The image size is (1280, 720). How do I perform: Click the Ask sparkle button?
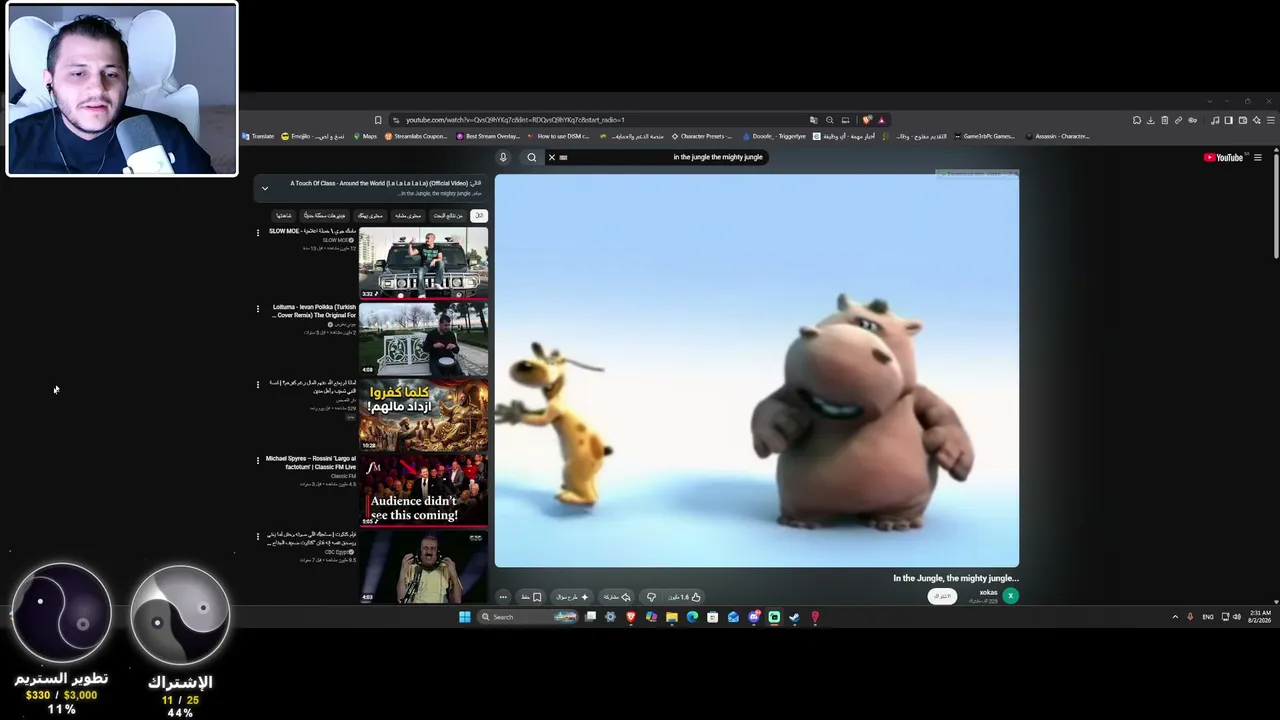point(573,597)
